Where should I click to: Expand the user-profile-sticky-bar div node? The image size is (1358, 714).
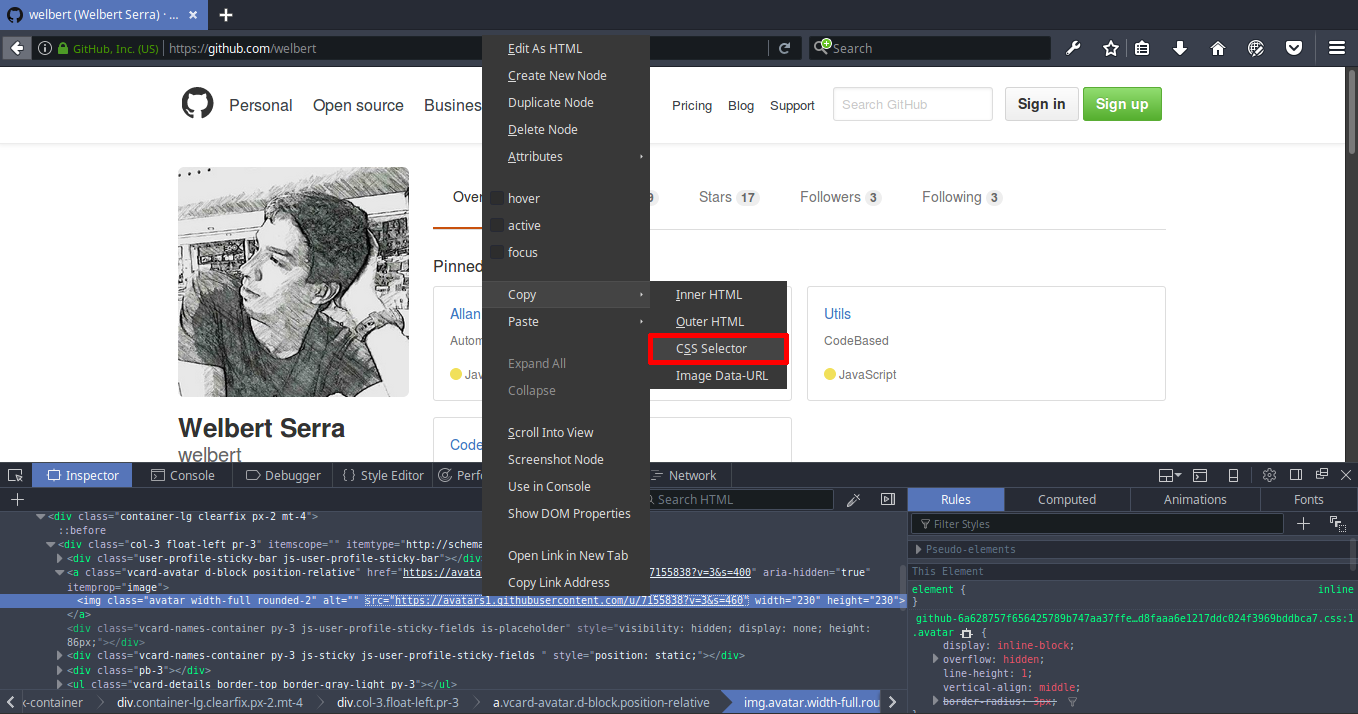[60, 558]
